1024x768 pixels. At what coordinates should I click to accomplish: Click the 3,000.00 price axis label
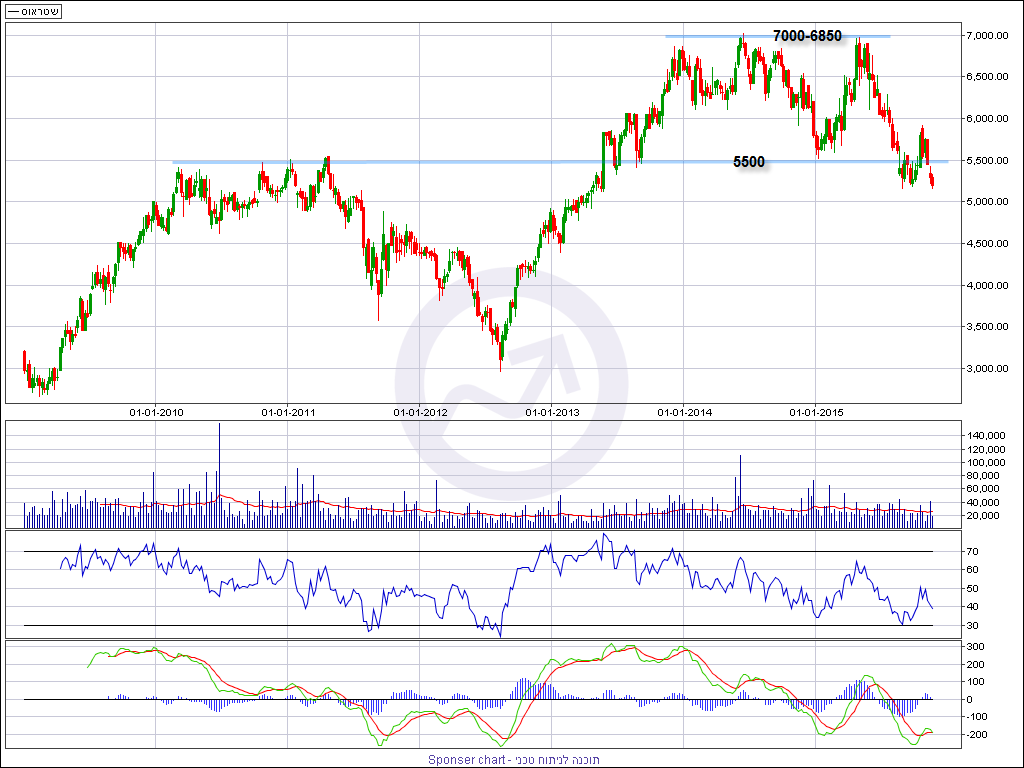pos(986,369)
